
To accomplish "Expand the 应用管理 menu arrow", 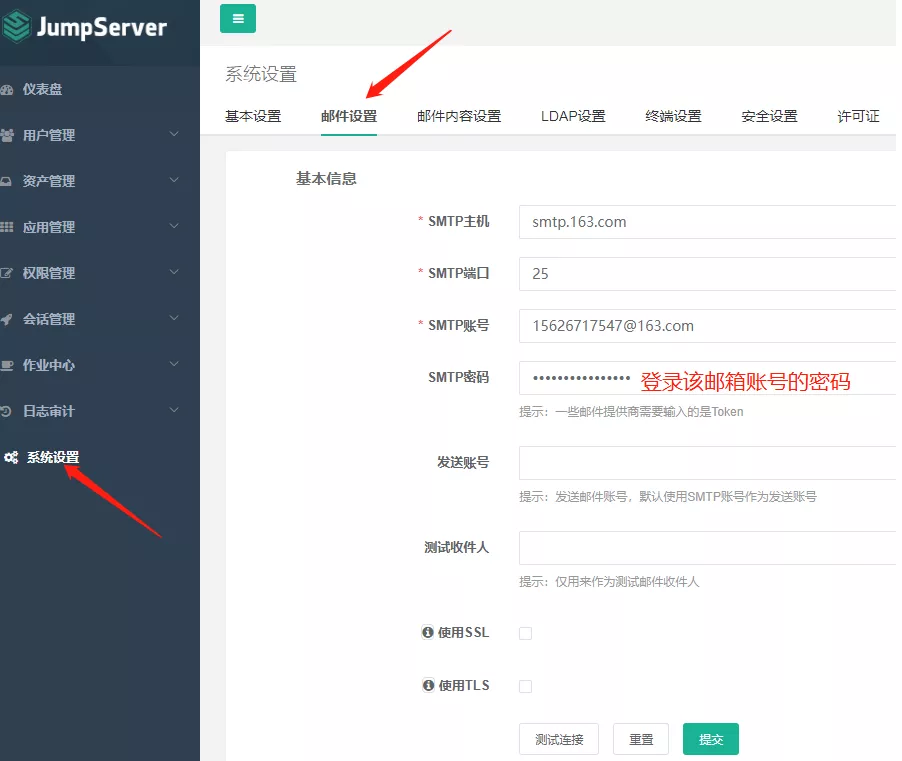I will pos(174,227).
